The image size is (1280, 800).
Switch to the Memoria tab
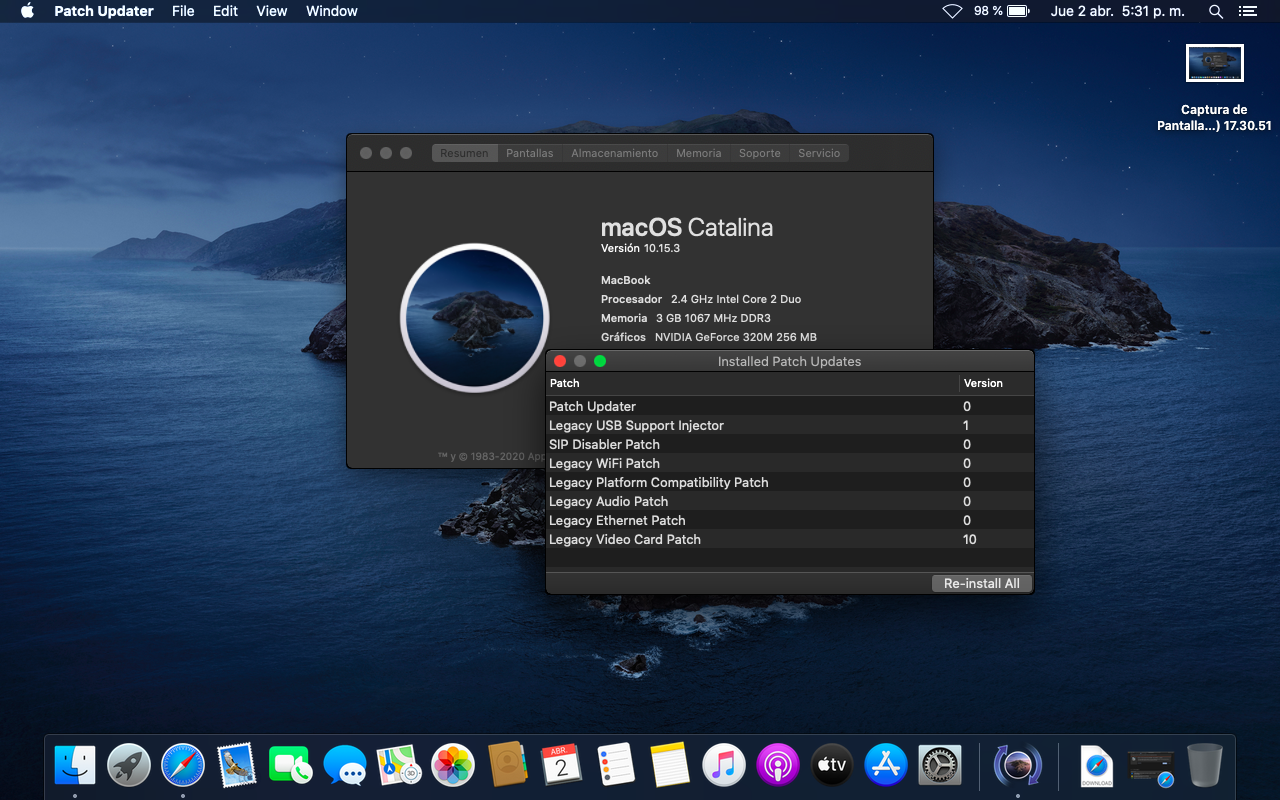point(699,153)
